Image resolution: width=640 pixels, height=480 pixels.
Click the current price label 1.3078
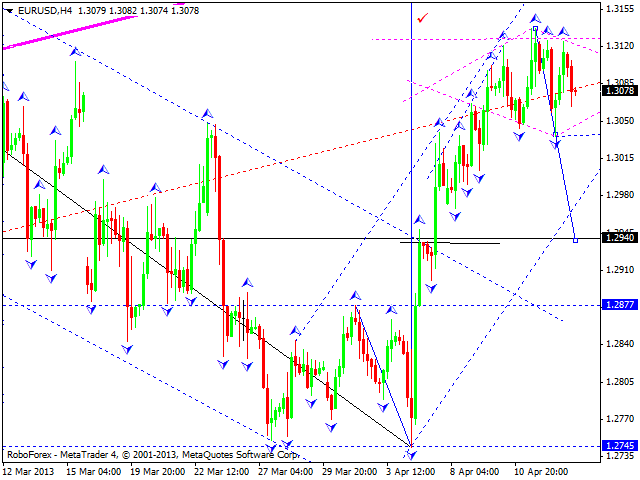(x=617, y=90)
